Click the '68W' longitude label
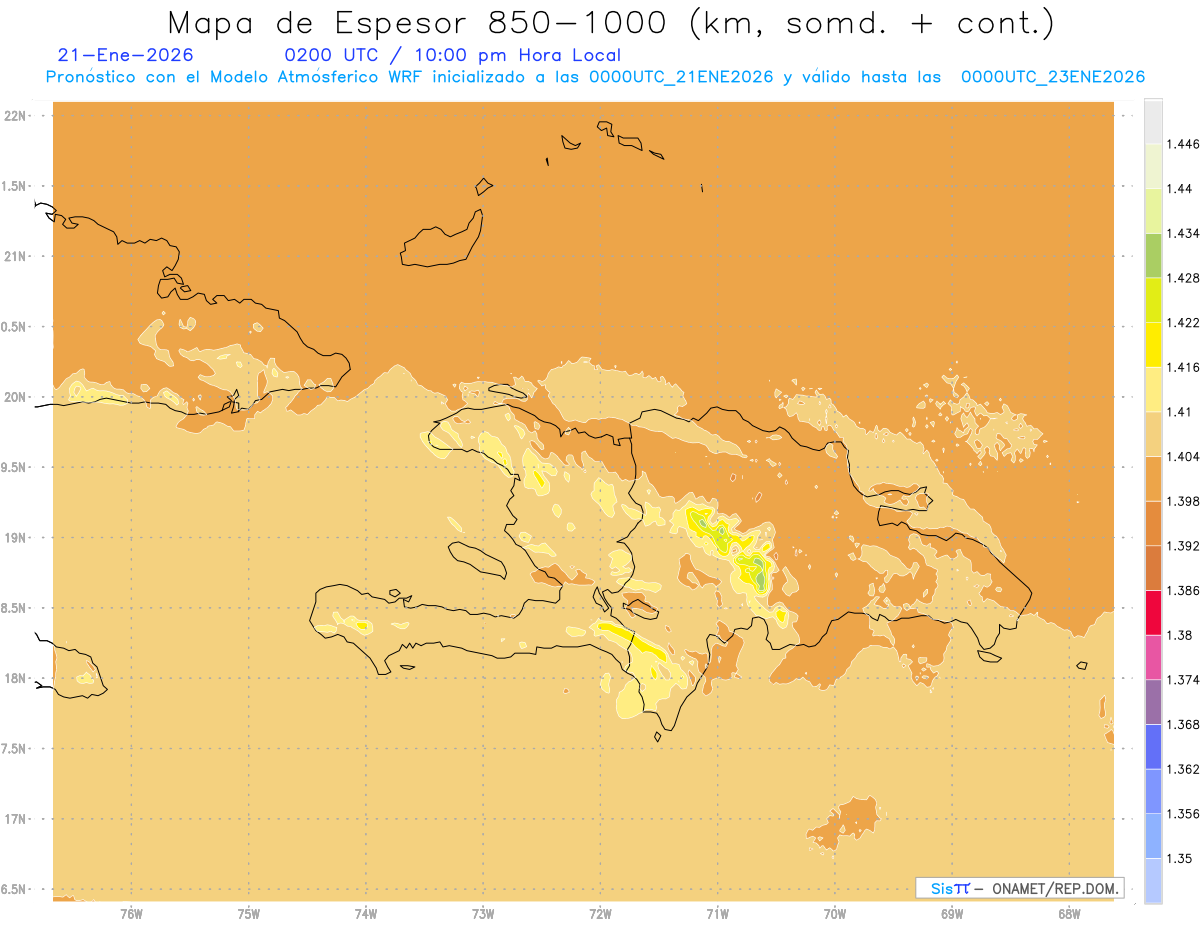Image resolution: width=1200 pixels, height=927 pixels. click(x=1069, y=914)
